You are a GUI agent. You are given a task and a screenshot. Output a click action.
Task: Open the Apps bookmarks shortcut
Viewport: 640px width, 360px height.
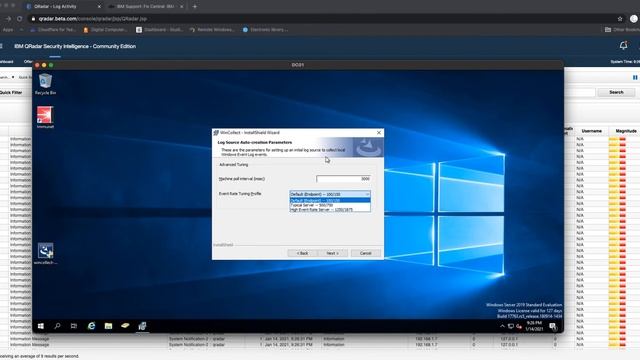8,30
